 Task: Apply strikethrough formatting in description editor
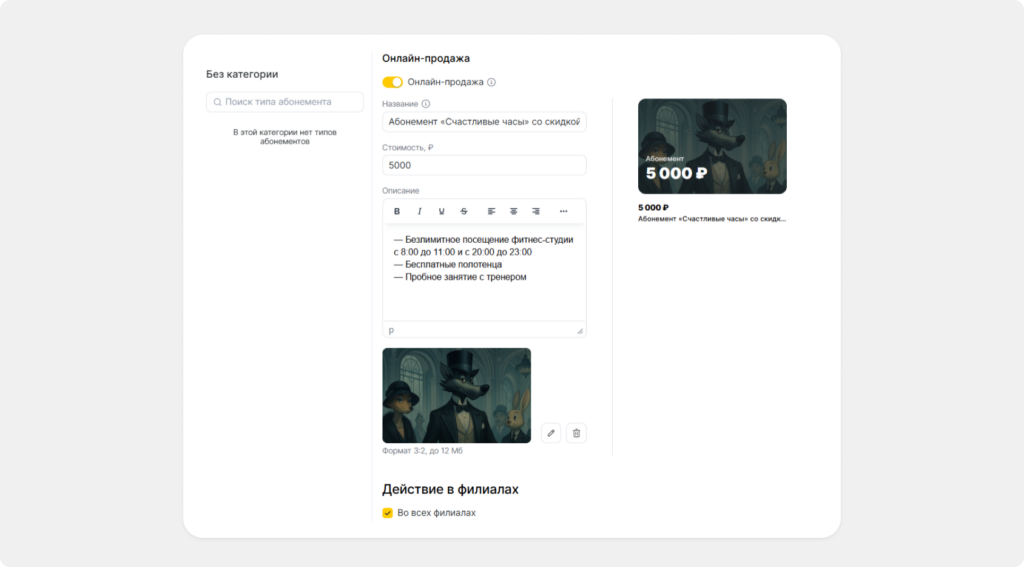(x=464, y=211)
